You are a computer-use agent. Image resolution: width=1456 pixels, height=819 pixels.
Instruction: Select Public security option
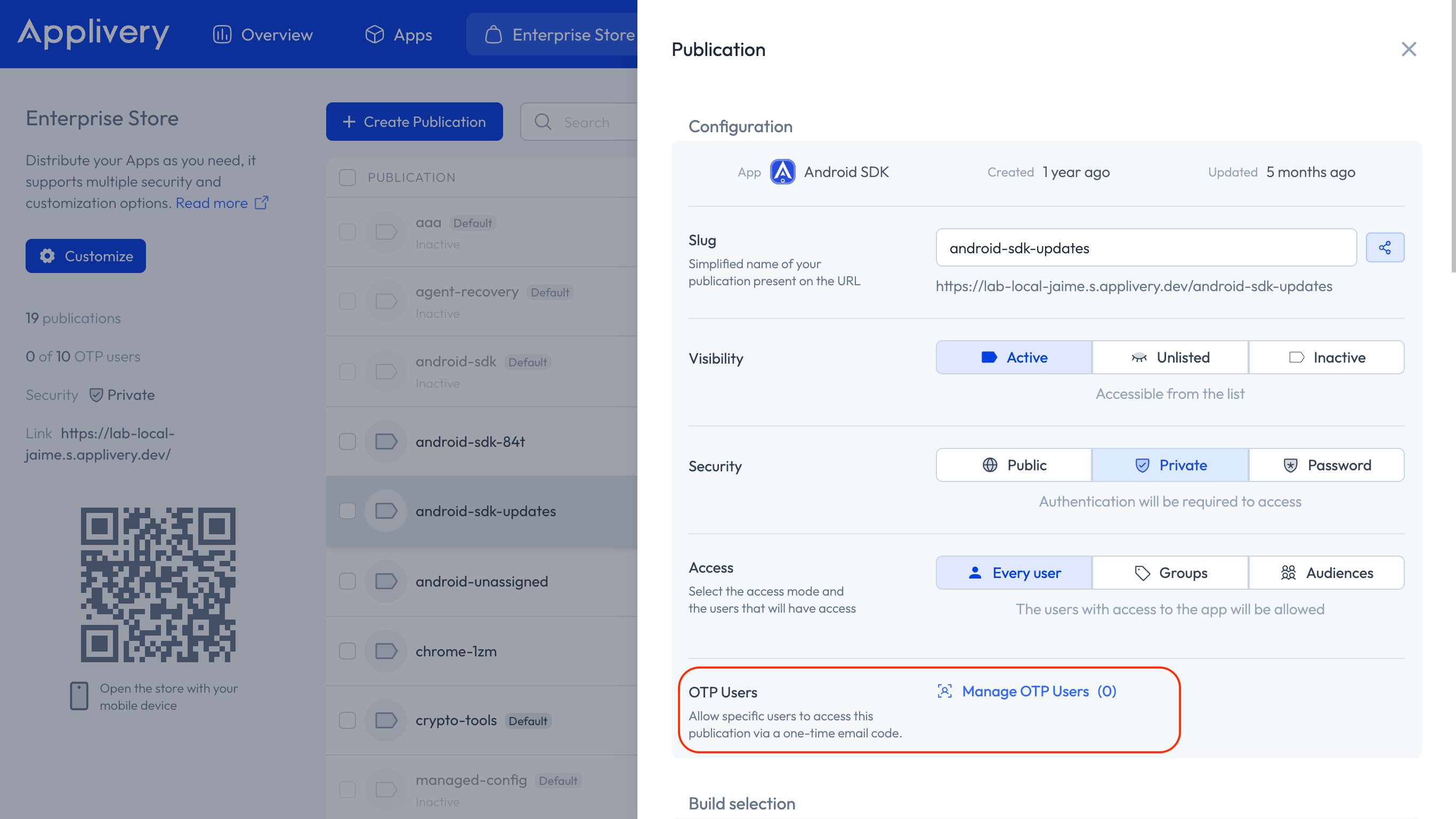(x=1014, y=465)
